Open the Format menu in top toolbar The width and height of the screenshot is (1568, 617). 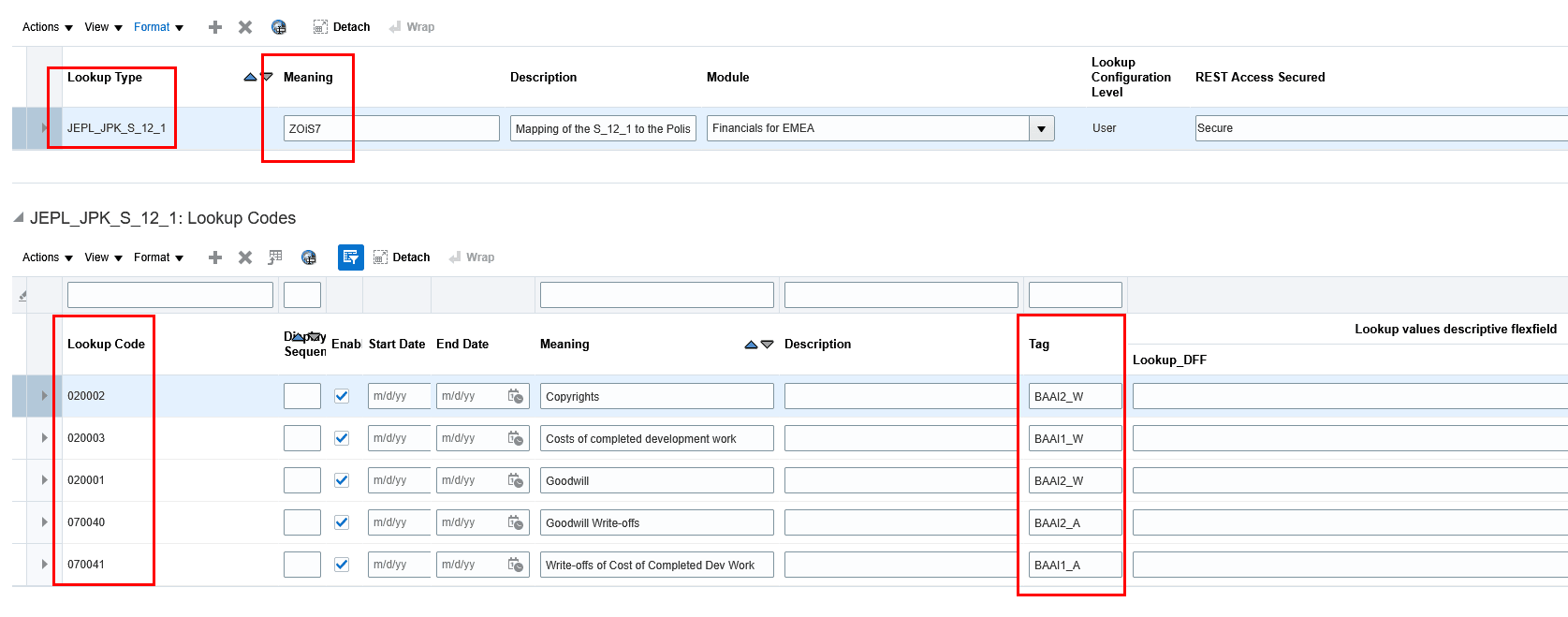tap(158, 27)
